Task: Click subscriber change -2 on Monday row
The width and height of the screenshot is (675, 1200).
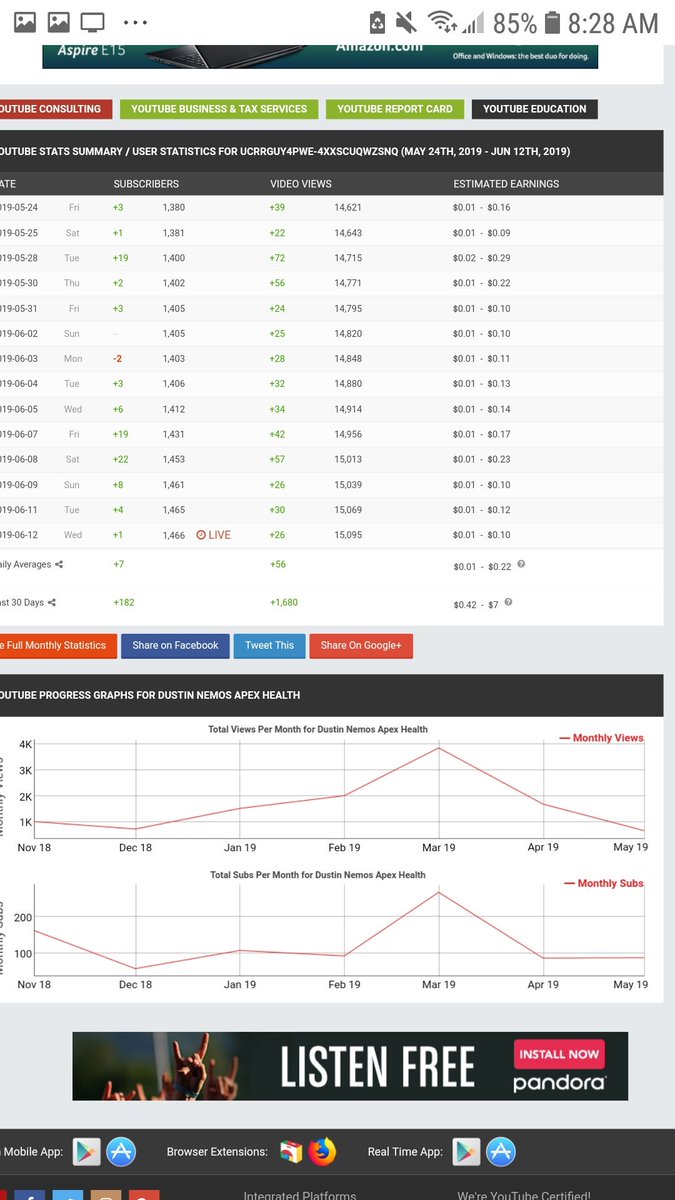Action: click(x=118, y=359)
